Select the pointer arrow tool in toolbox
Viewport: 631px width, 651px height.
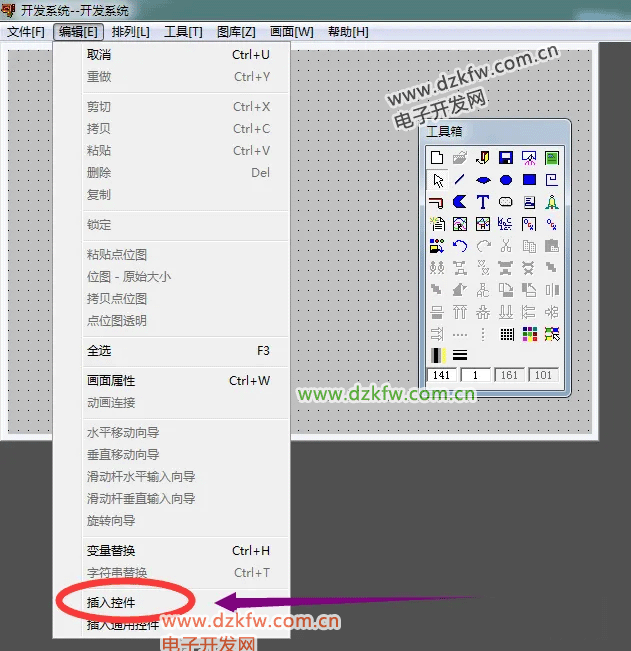437,180
